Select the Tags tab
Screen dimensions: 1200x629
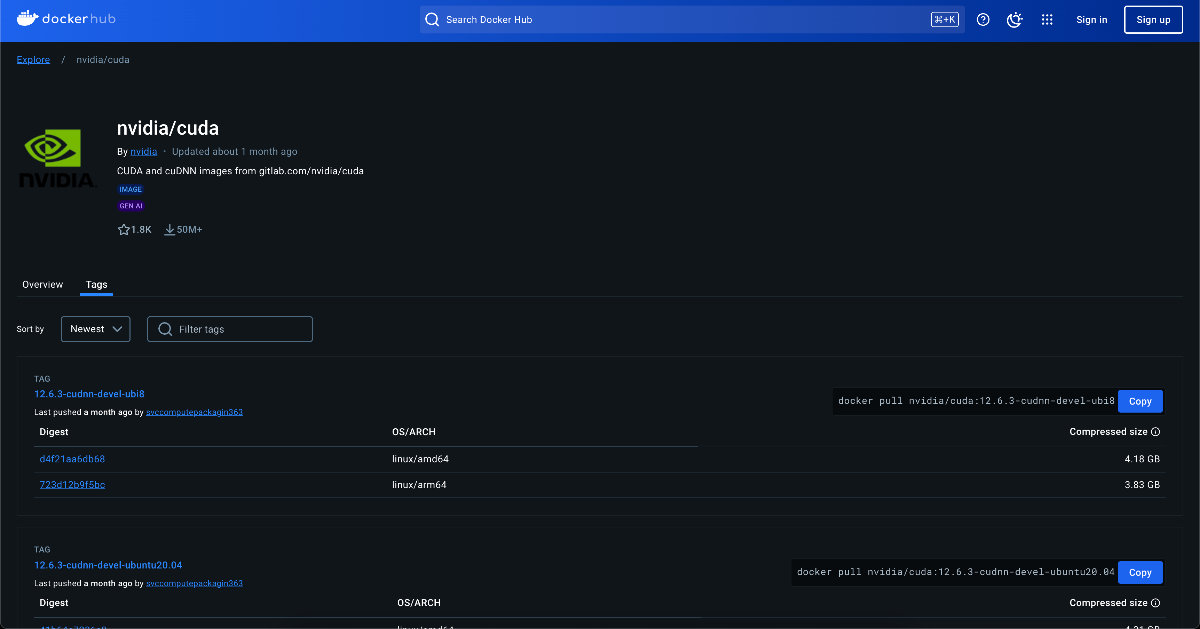pos(96,285)
